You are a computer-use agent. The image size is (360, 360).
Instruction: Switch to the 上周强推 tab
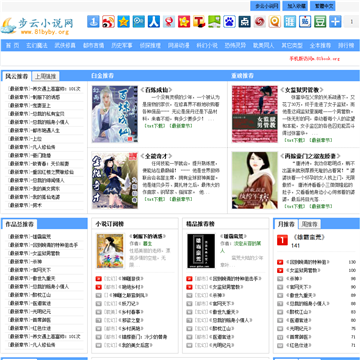pos(46,76)
